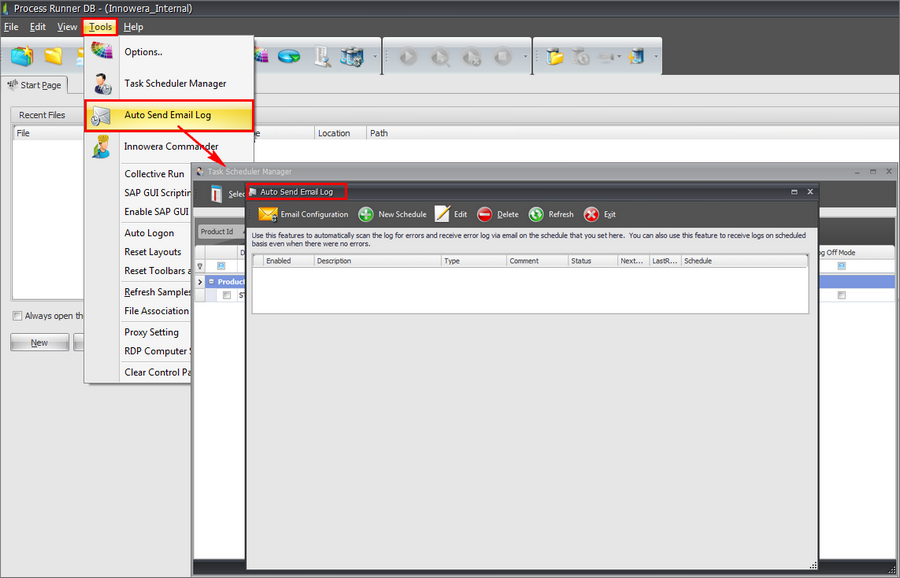The width and height of the screenshot is (900, 578).
Task: Open the Help menu
Action: [133, 27]
